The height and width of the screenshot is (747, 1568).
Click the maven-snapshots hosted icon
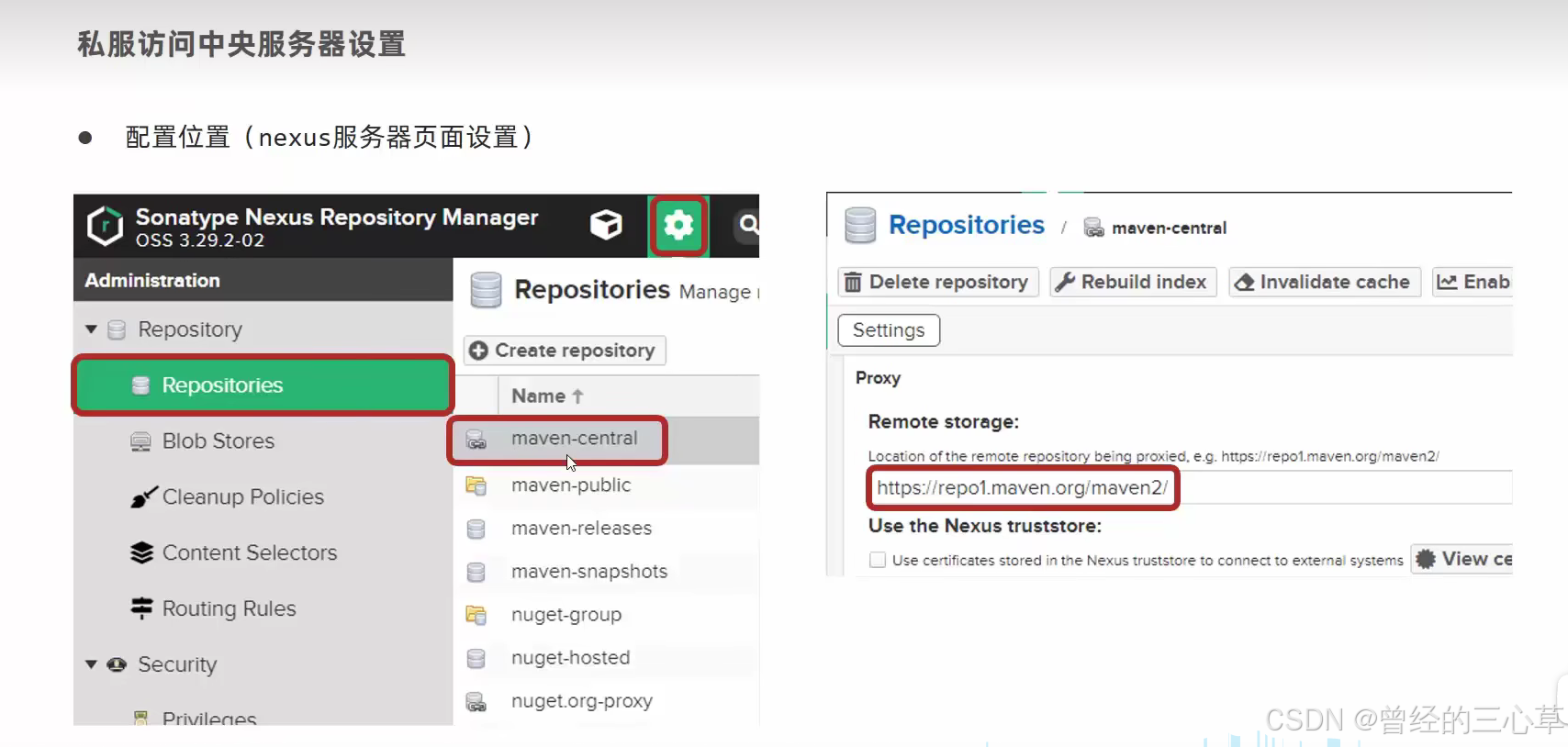[476, 573]
